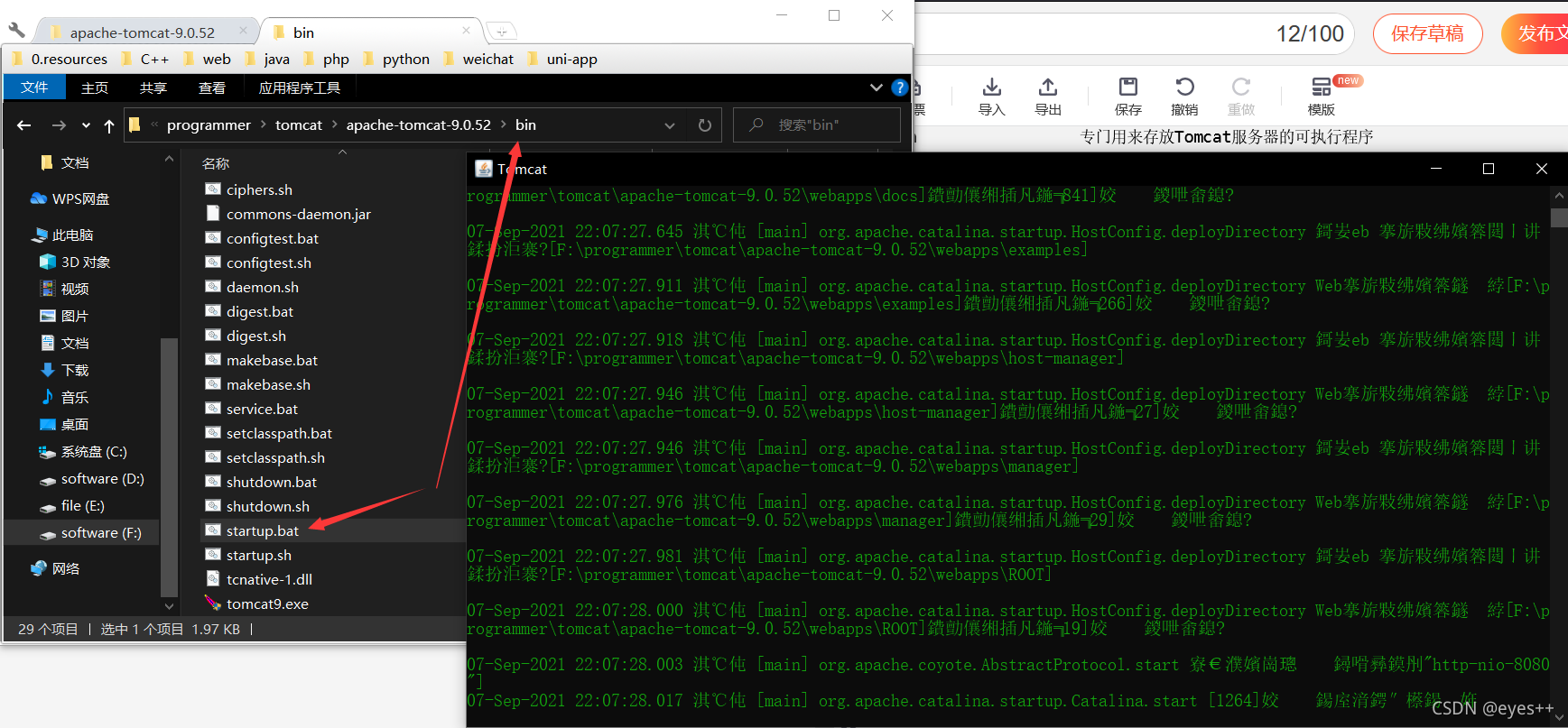The height and width of the screenshot is (728, 1568).
Task: Select 此电脑 in navigation pane
Action: click(62, 235)
